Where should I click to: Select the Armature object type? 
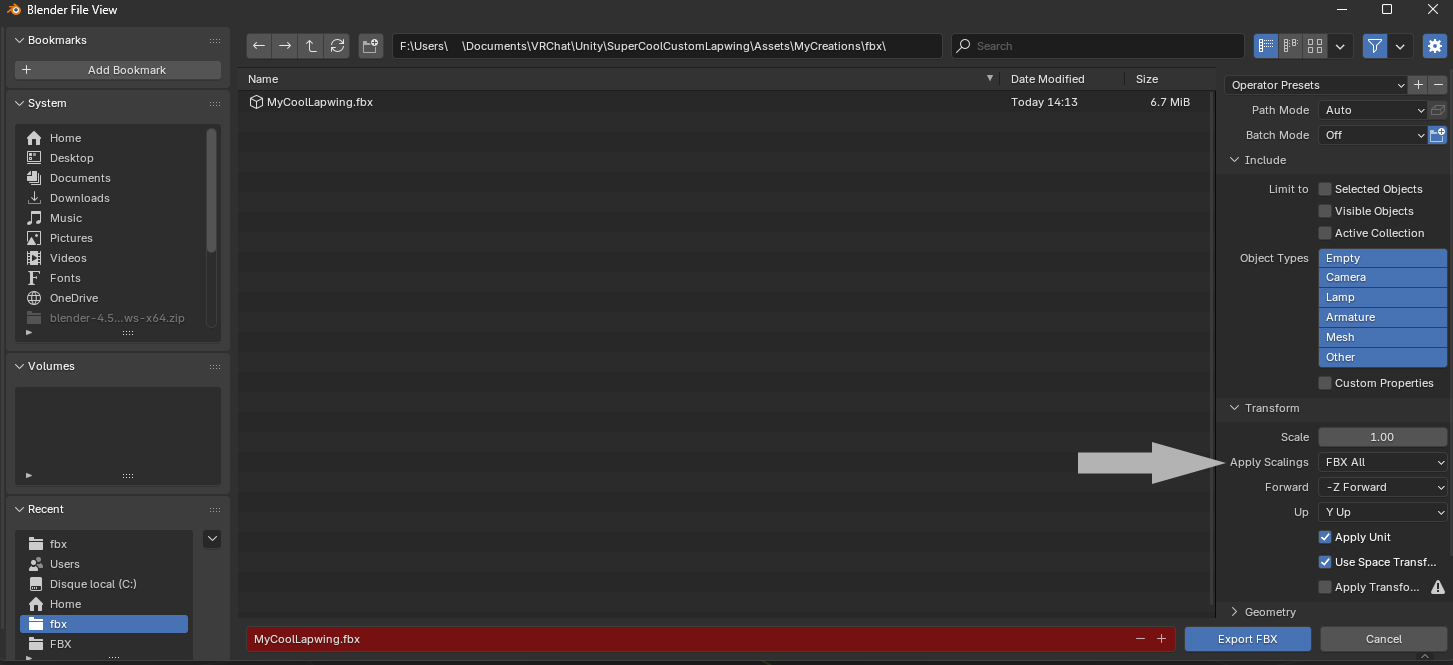(1383, 317)
